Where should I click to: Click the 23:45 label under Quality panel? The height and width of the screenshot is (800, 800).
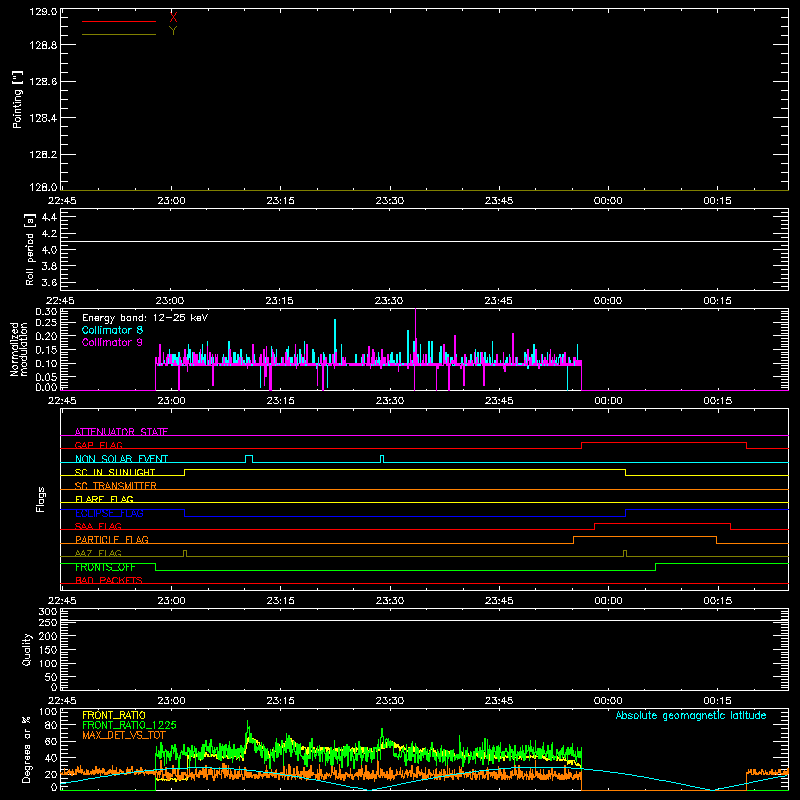pos(499,701)
